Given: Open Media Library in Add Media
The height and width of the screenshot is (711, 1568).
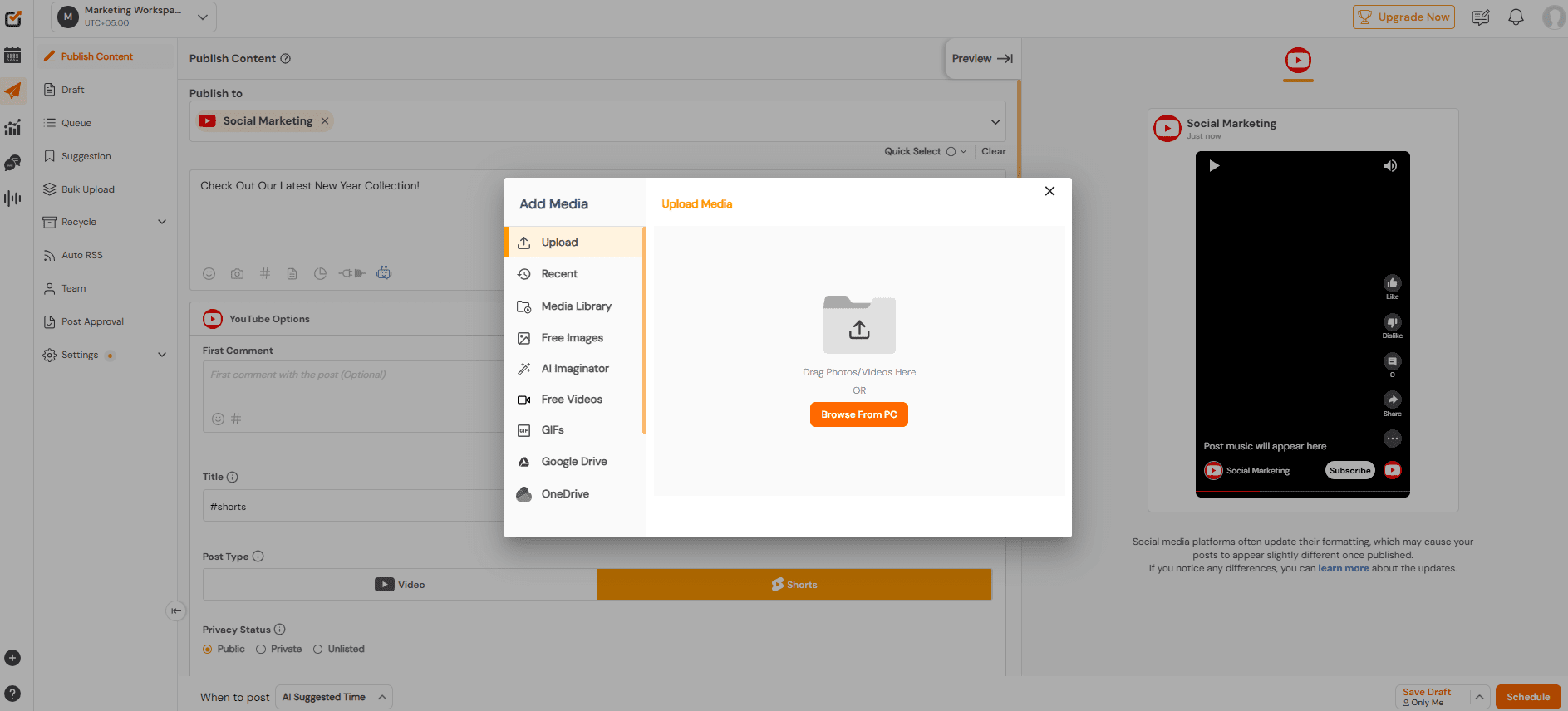Looking at the screenshot, I should coord(576,306).
